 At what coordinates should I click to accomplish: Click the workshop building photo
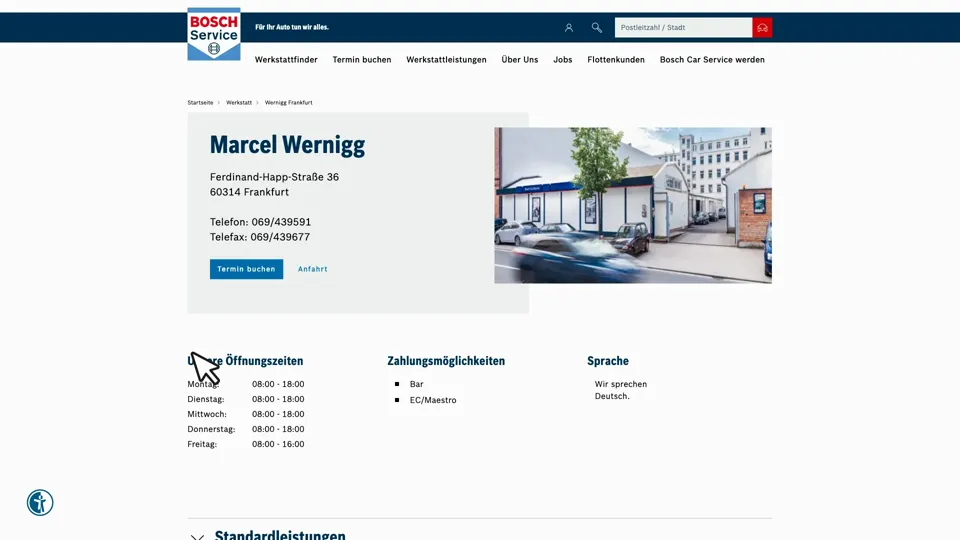633,205
